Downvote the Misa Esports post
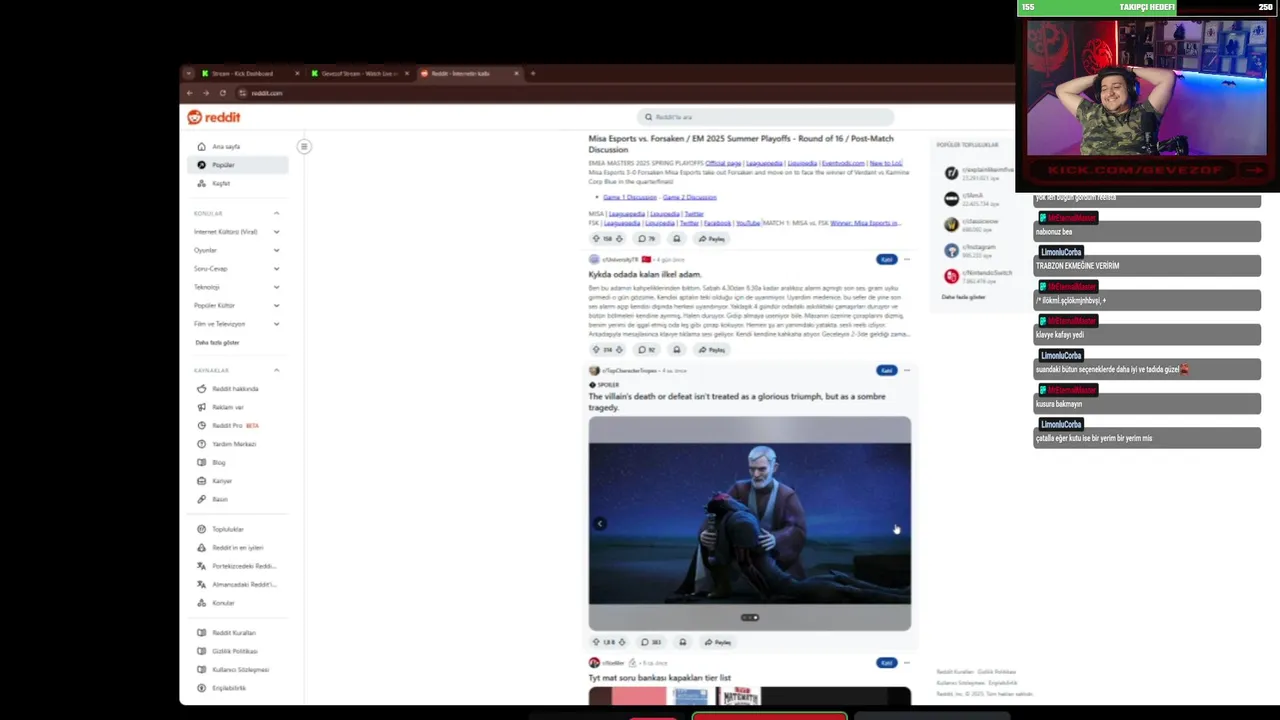The image size is (1280, 720). tap(619, 239)
